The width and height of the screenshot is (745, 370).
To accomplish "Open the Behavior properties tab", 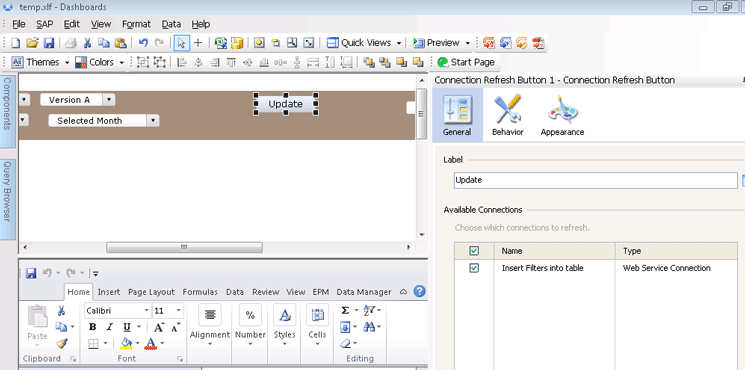I will click(x=507, y=115).
